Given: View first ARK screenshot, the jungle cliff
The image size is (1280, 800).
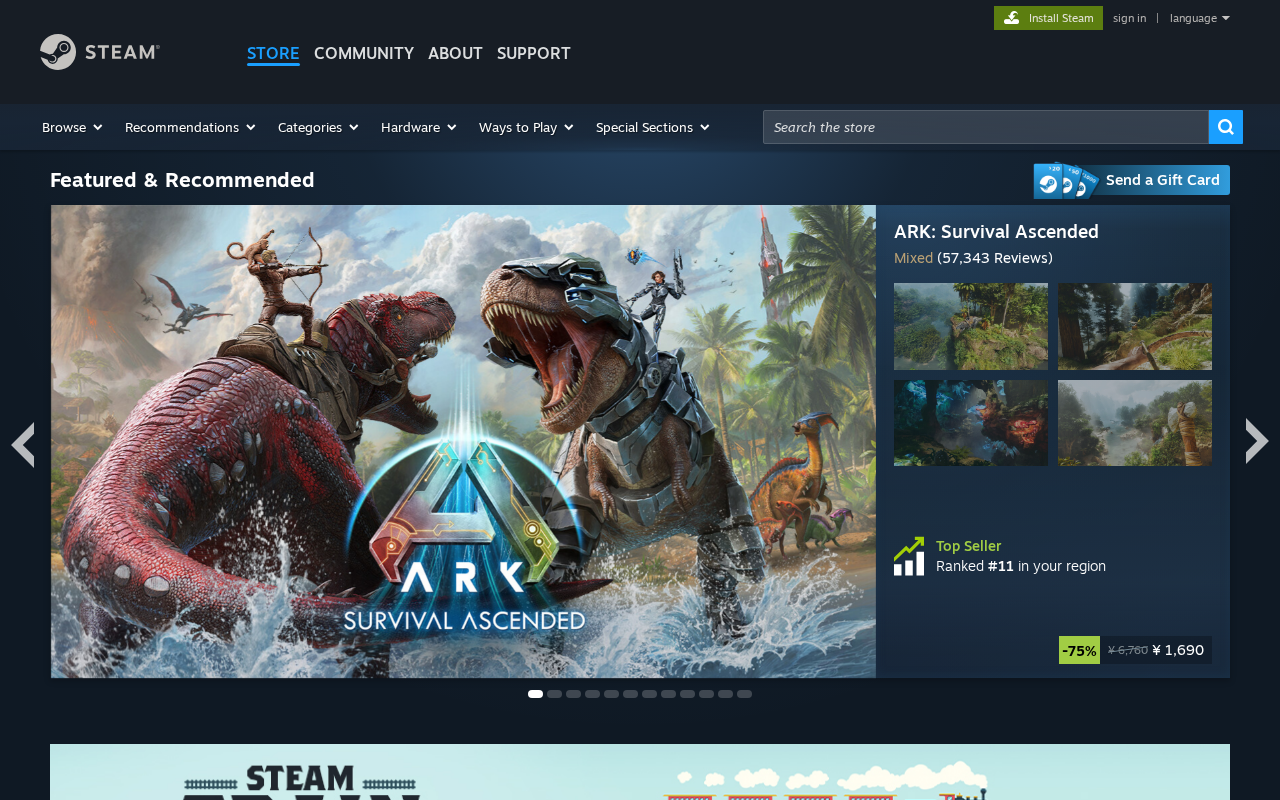Looking at the screenshot, I should (x=971, y=326).
